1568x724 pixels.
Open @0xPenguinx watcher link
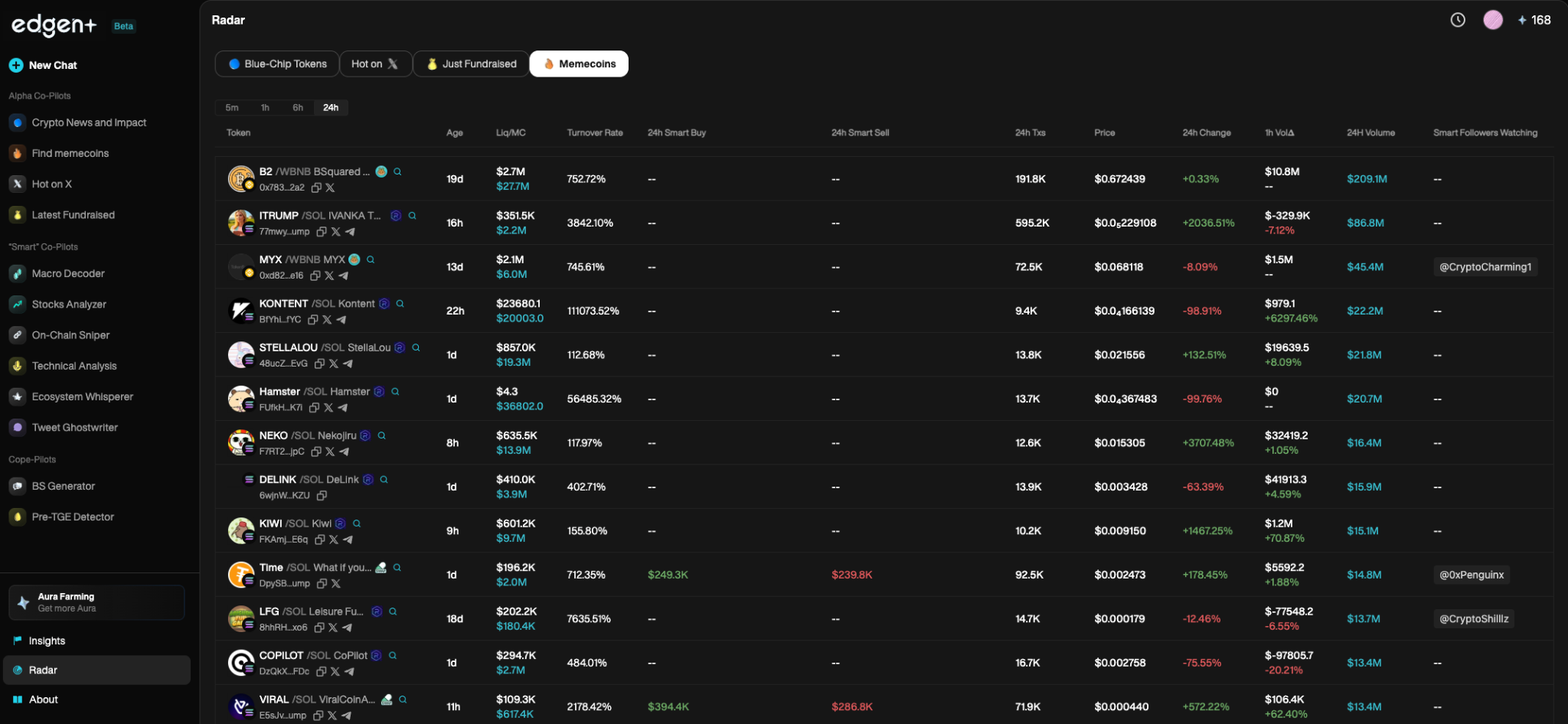tap(1470, 574)
